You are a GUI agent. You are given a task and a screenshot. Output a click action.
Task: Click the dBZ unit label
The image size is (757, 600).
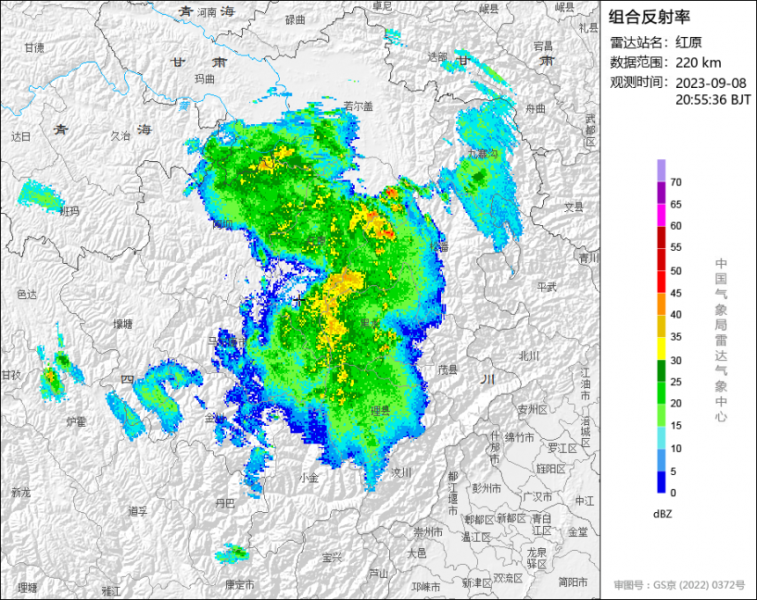point(661,513)
